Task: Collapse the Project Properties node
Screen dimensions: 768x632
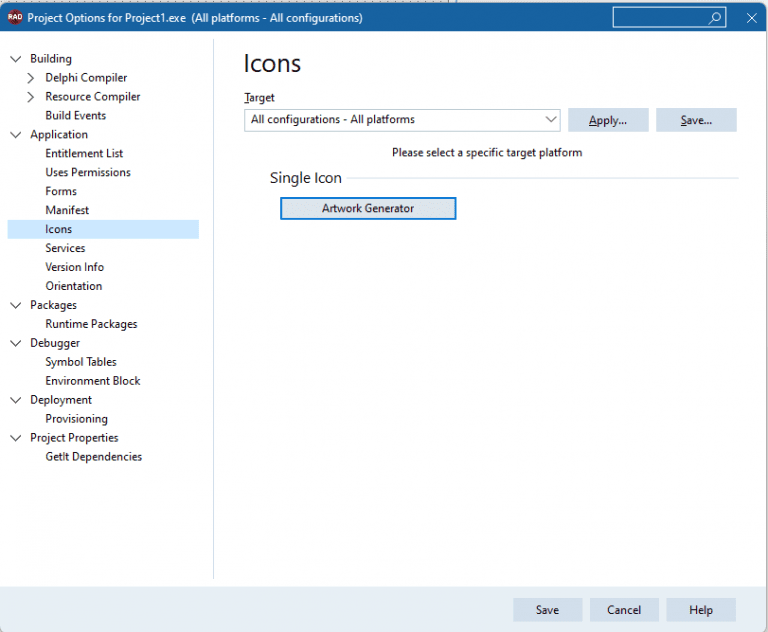Action: tap(16, 438)
